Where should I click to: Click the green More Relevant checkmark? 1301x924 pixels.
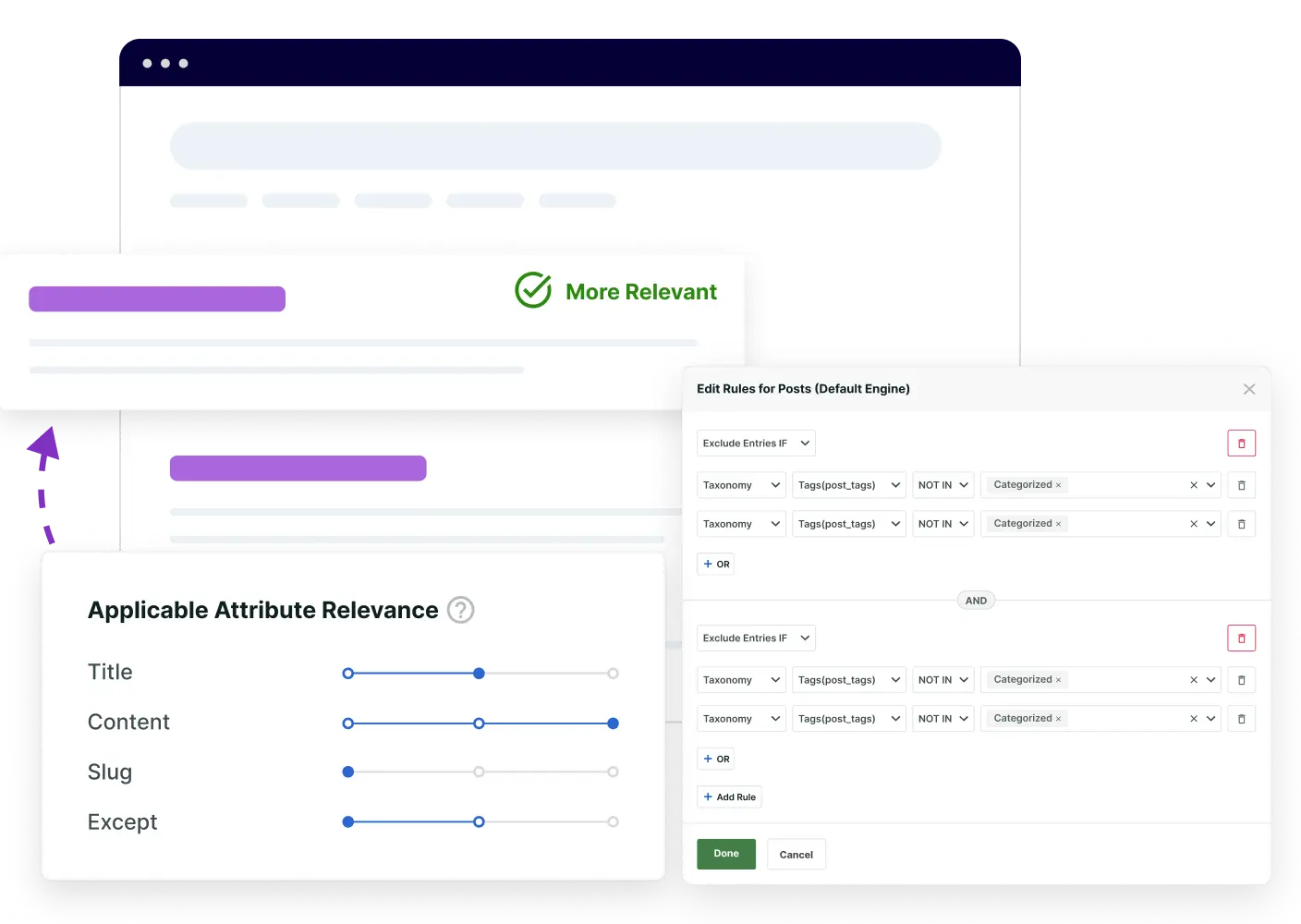pos(532,290)
